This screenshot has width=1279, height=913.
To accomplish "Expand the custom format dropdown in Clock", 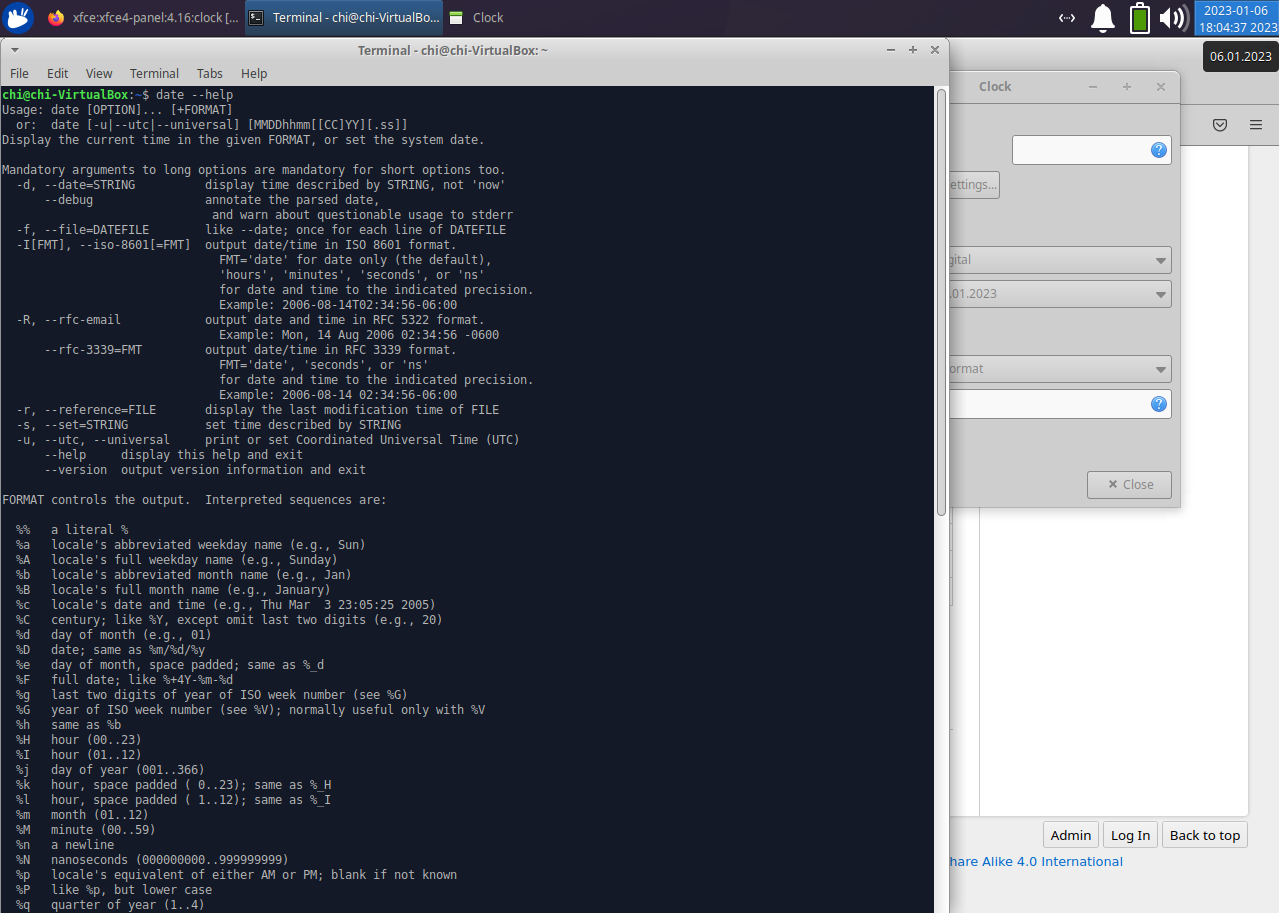I will tap(1060, 369).
